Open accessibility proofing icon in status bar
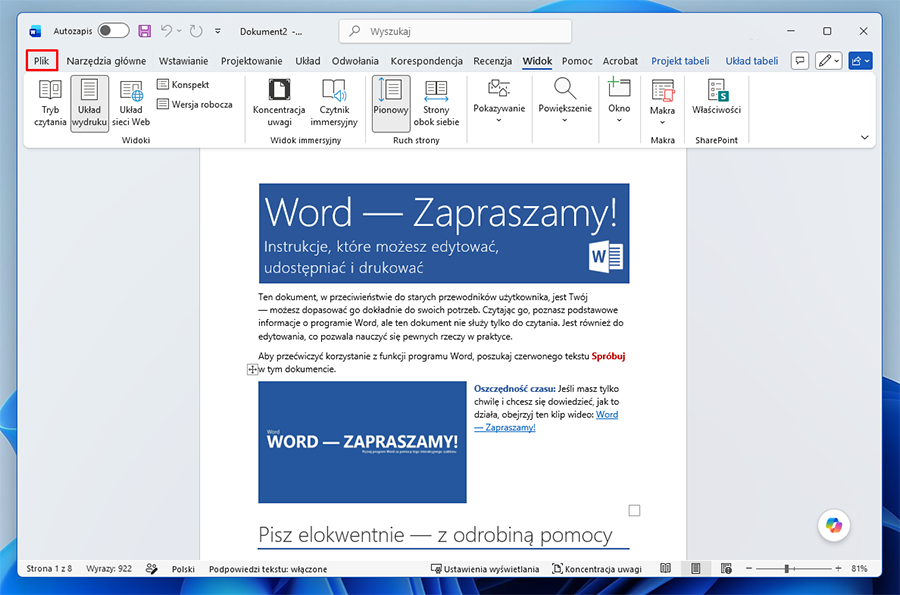This screenshot has width=900, height=595. tap(152, 569)
